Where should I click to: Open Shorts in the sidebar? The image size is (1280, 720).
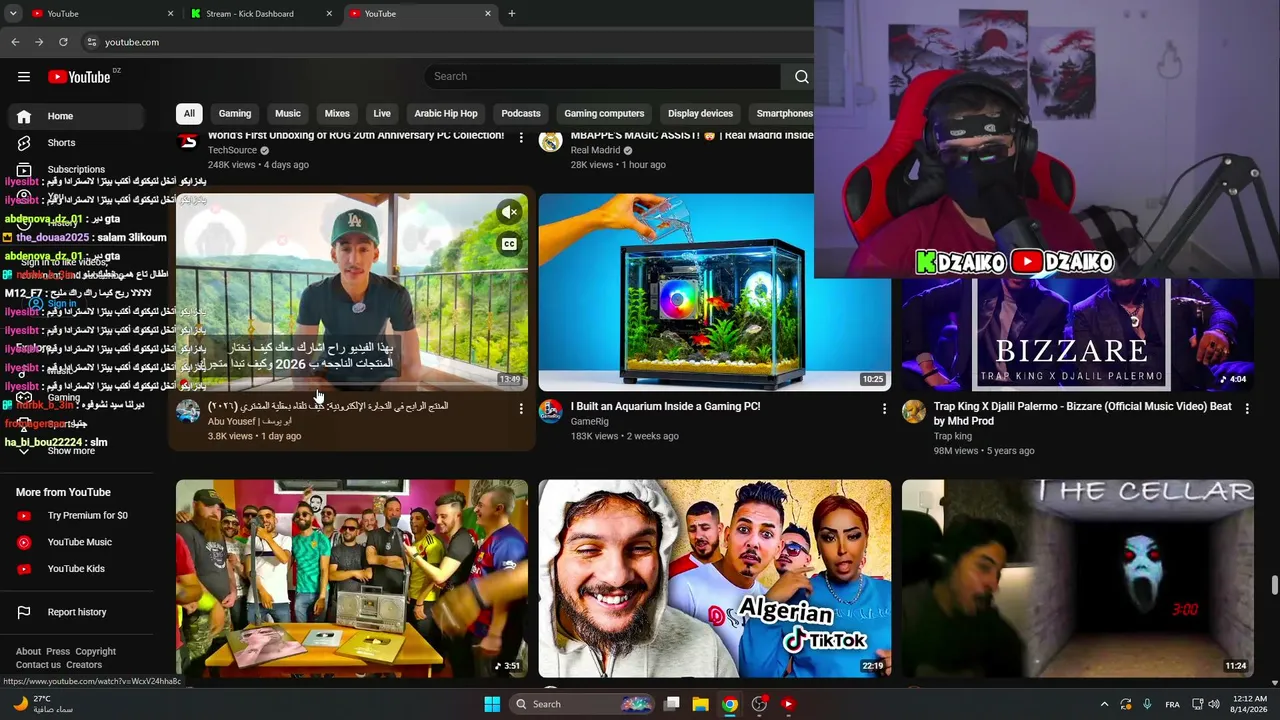pos(76,143)
